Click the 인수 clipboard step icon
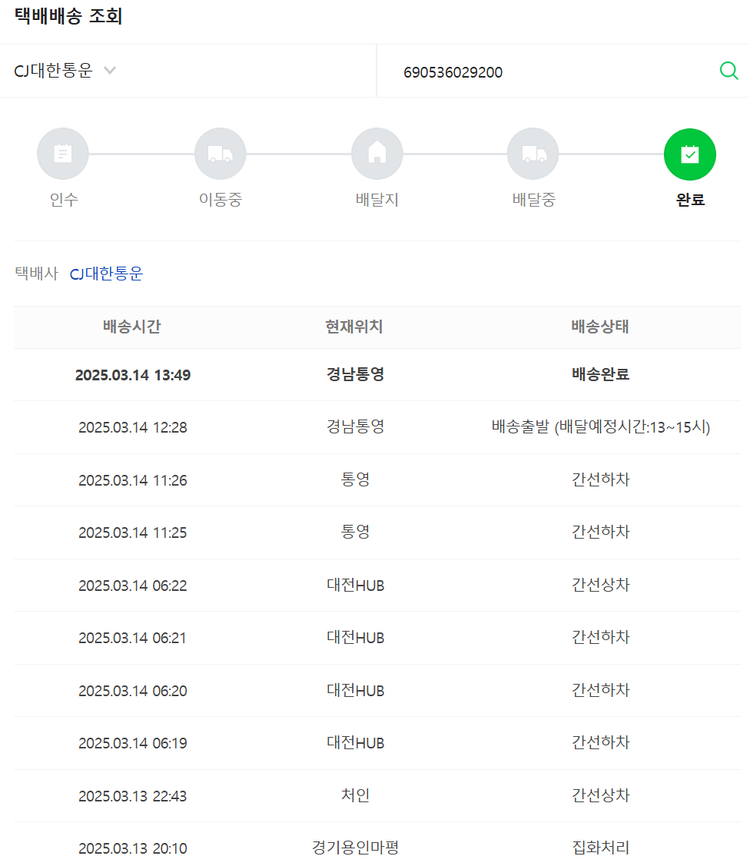 point(63,154)
